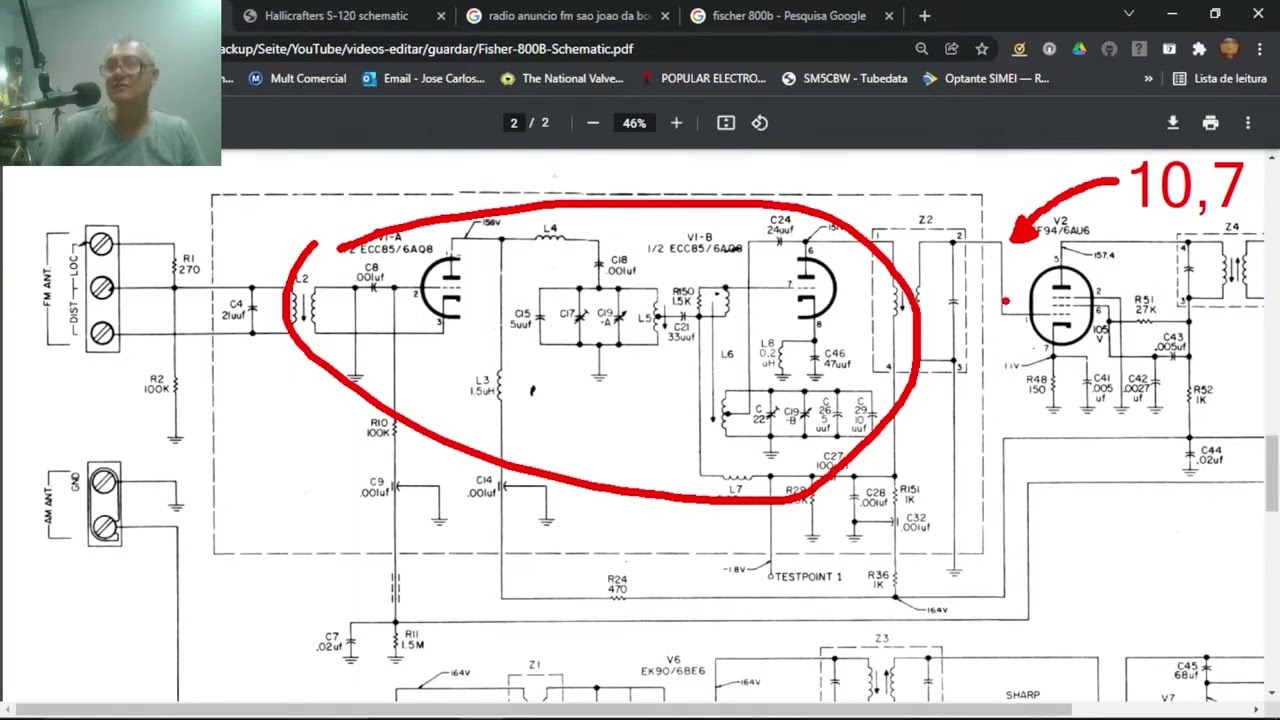Close the Hallicrafters S-120 schematic tab
The width and height of the screenshot is (1280, 720).
click(441, 16)
